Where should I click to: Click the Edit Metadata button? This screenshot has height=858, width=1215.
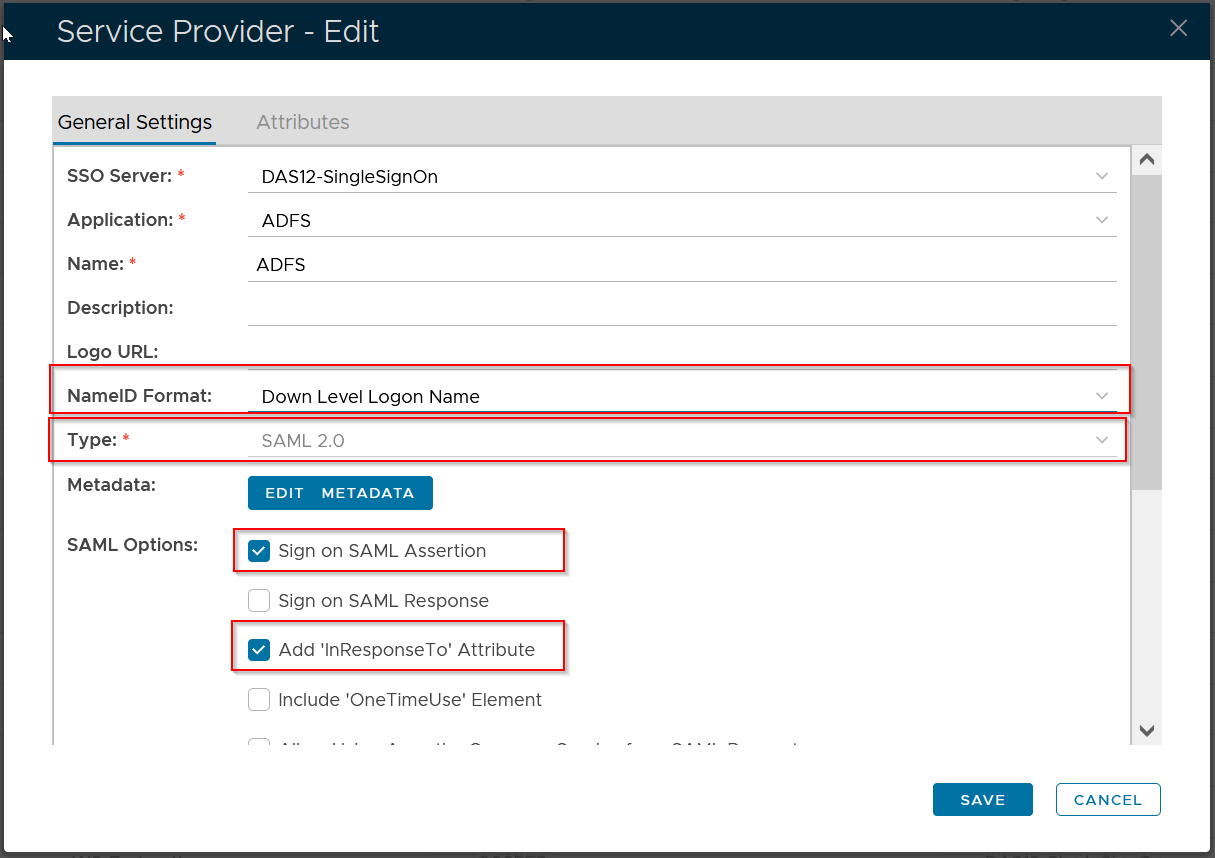340,493
